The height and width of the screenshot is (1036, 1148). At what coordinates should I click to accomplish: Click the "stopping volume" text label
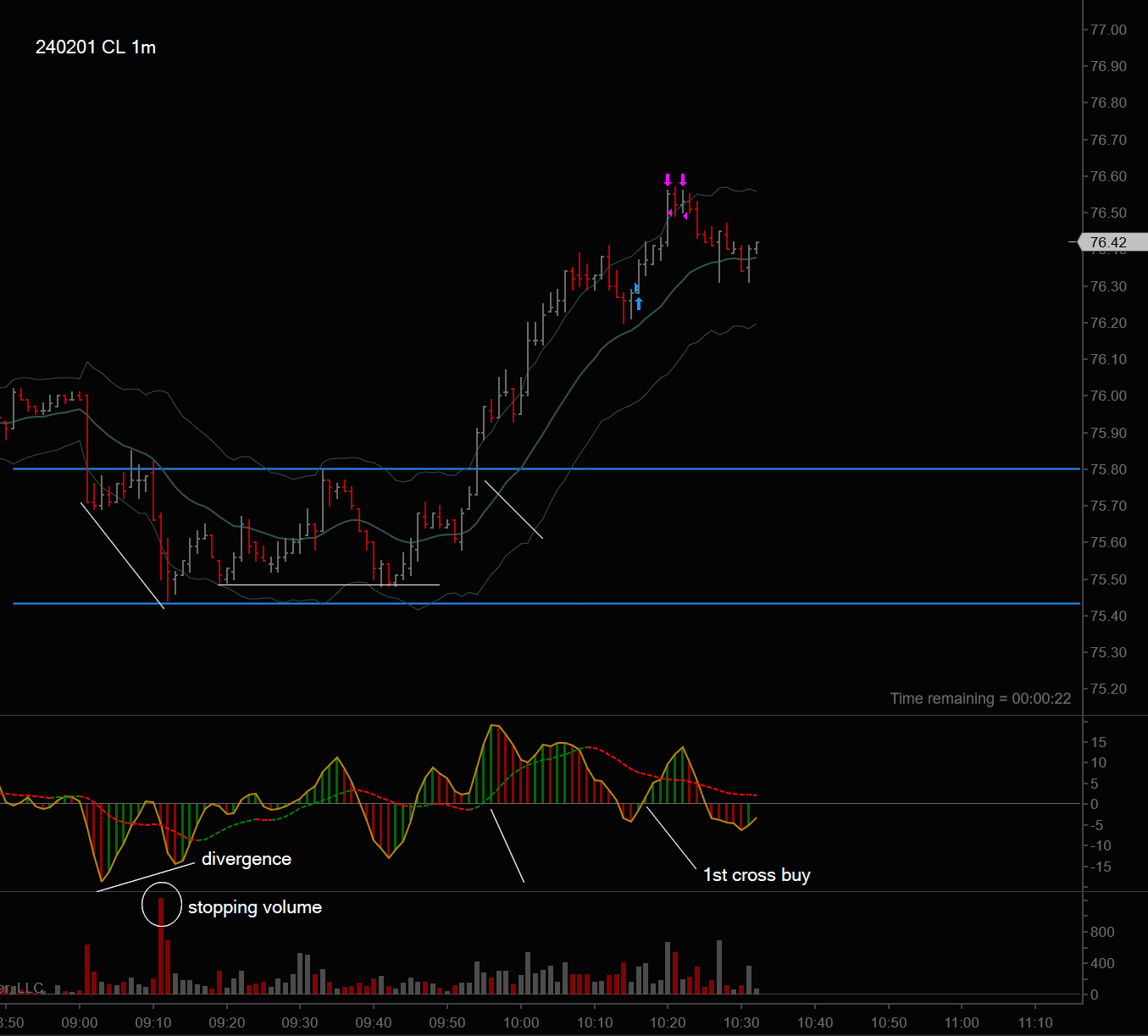[x=255, y=907]
